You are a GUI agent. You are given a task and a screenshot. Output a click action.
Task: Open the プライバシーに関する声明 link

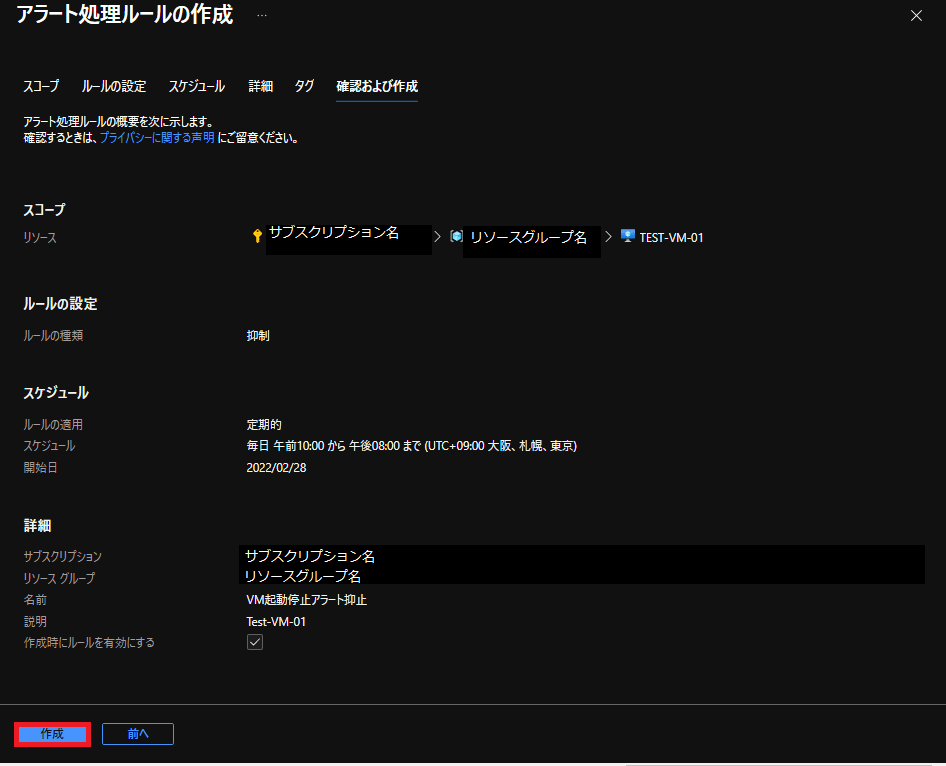tap(157, 138)
